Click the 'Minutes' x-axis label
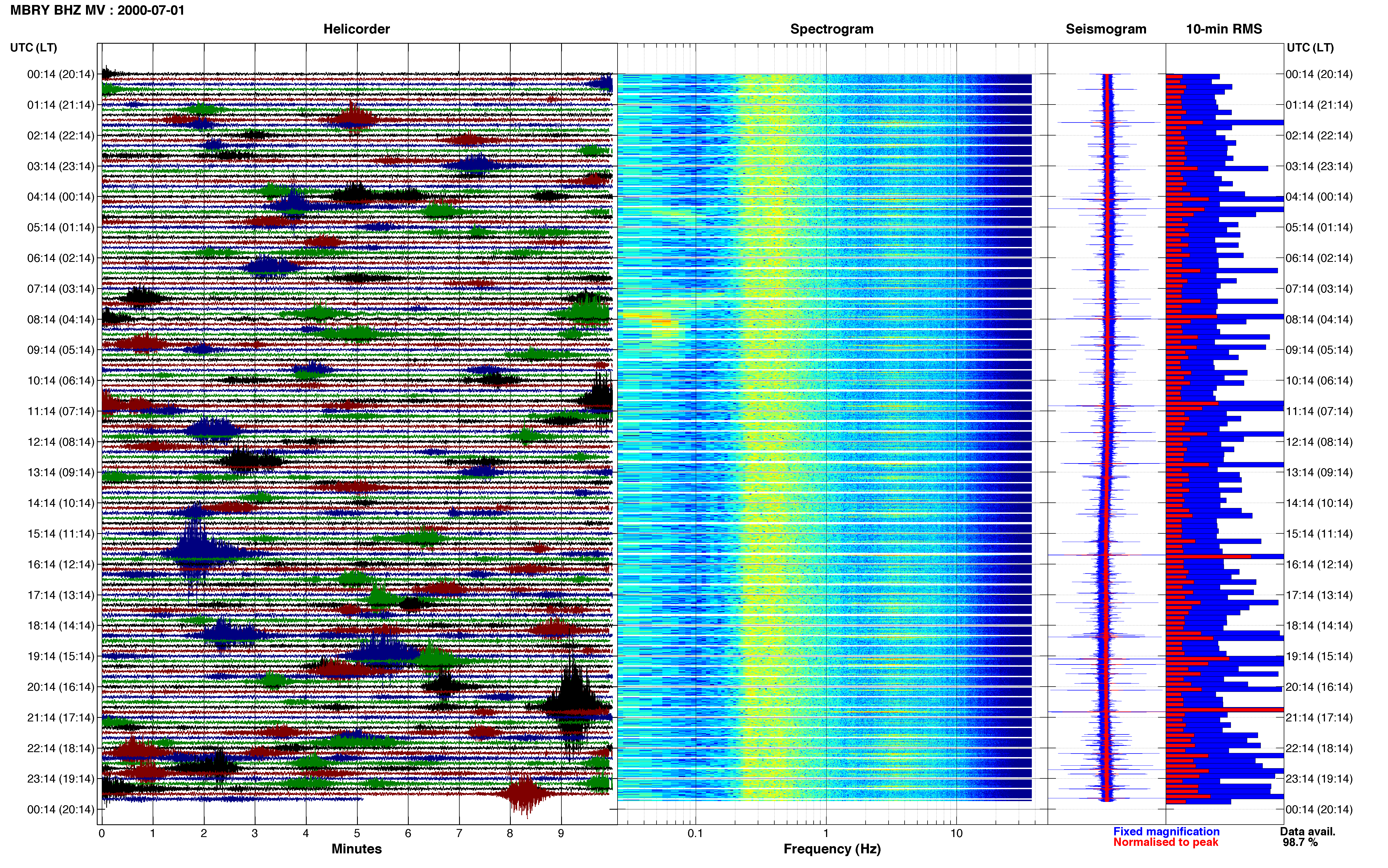The height and width of the screenshot is (868, 1388). (x=356, y=848)
